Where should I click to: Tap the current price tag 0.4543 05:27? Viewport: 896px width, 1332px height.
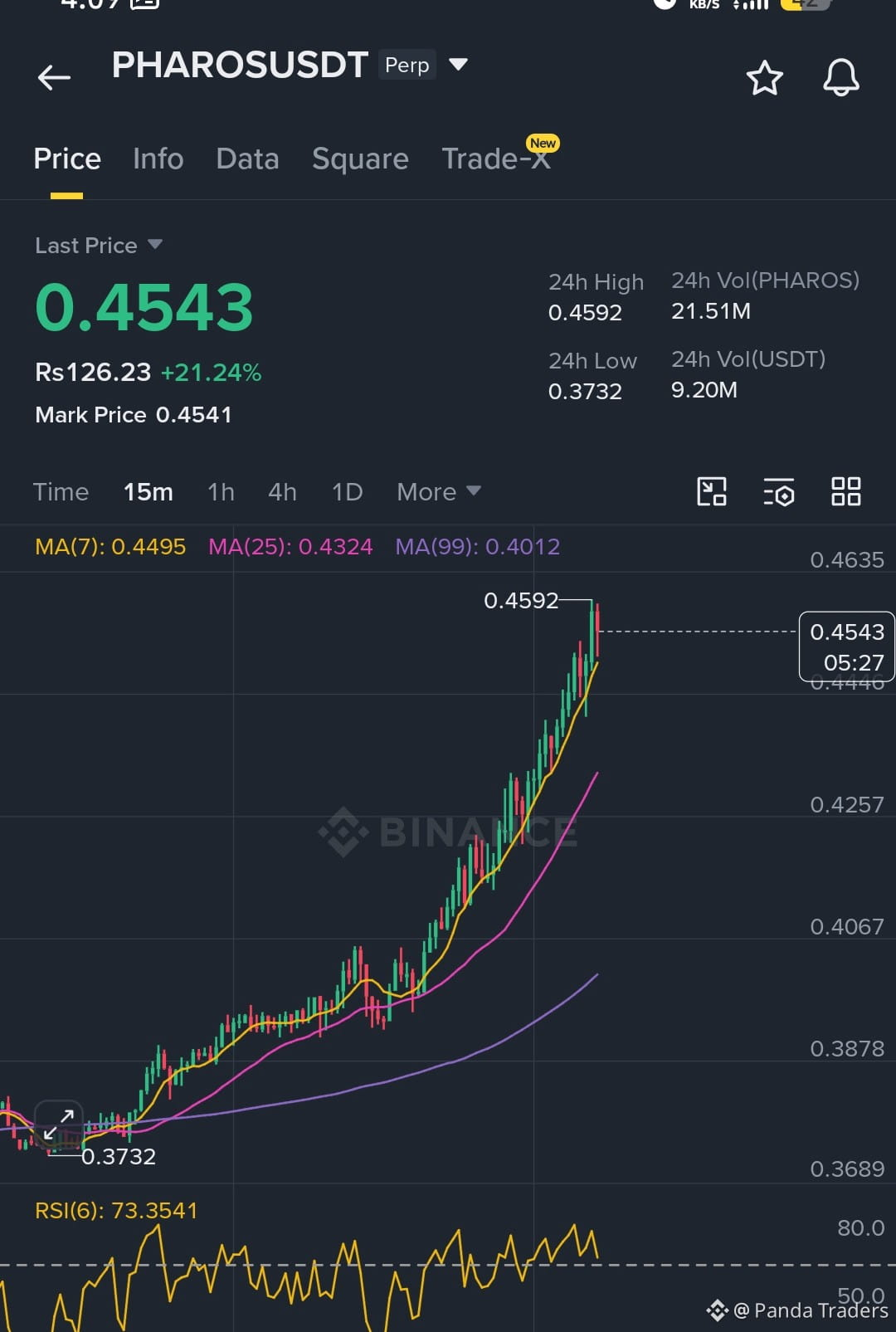847,646
